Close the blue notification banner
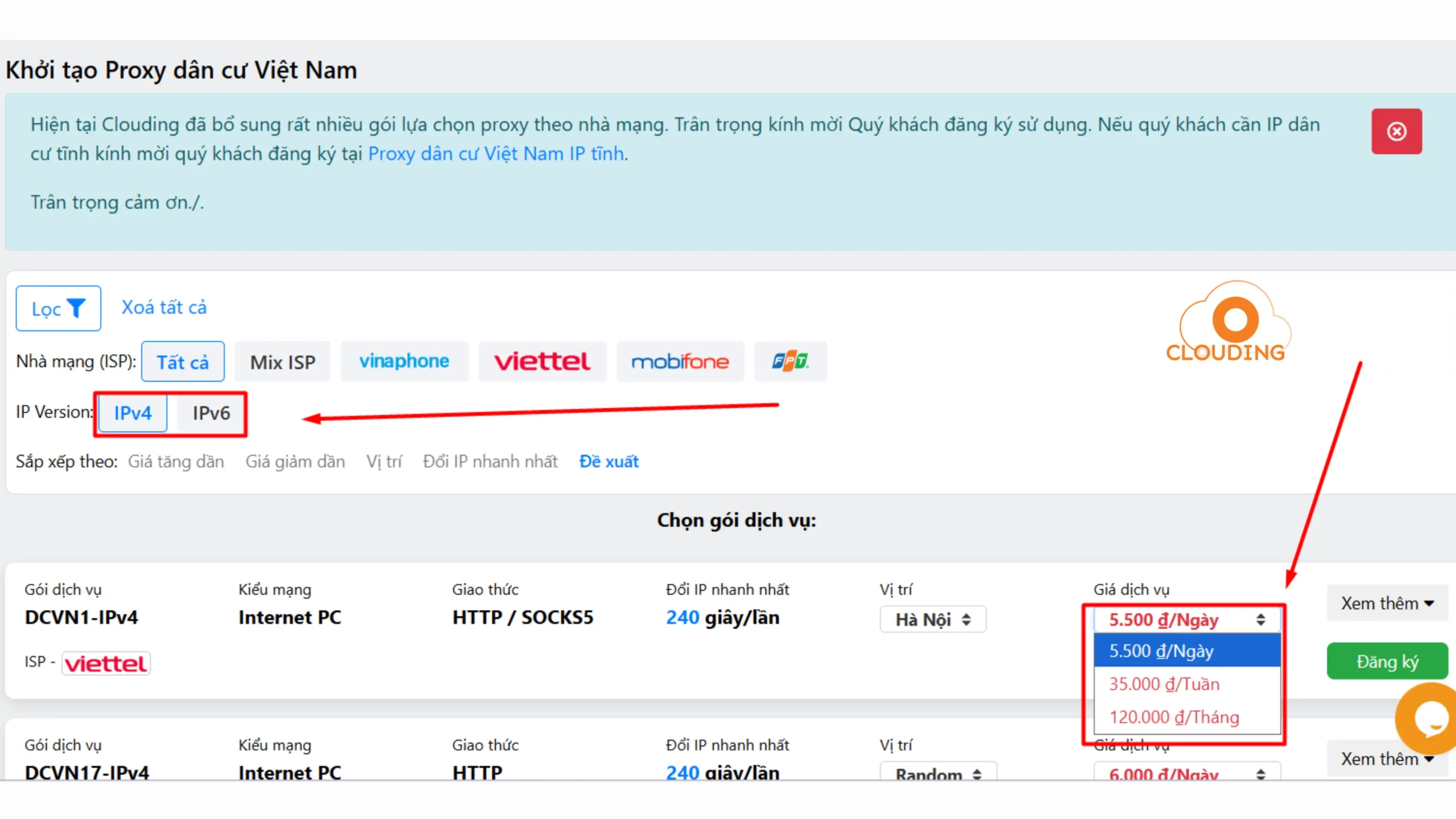Viewport: 1456px width, 819px height. tap(1396, 131)
